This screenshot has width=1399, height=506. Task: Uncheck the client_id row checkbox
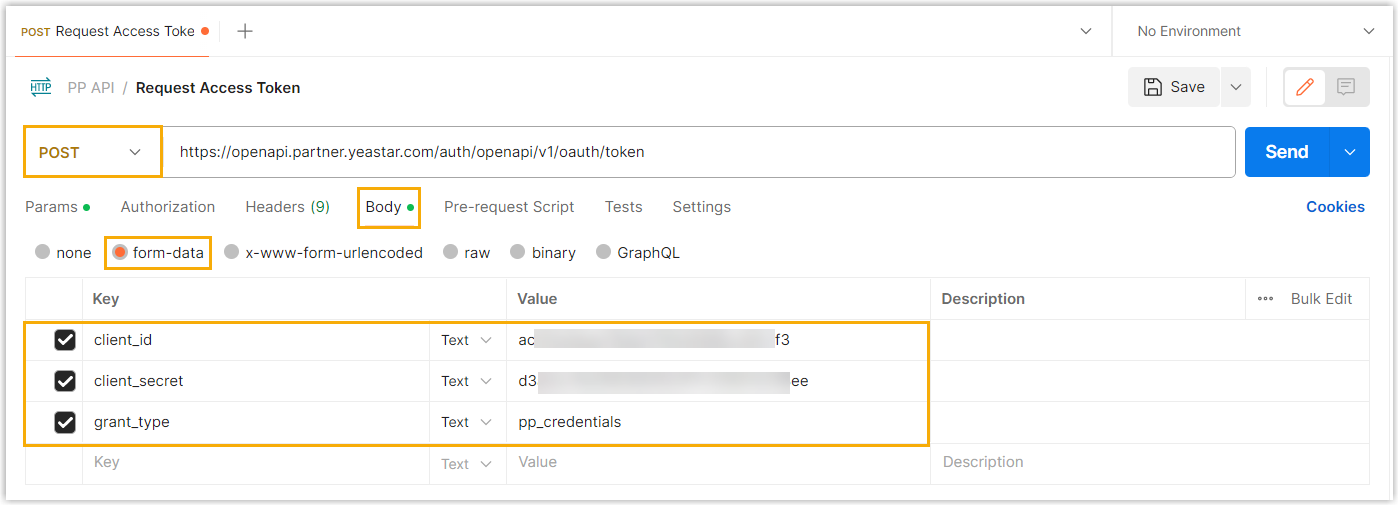(65, 340)
